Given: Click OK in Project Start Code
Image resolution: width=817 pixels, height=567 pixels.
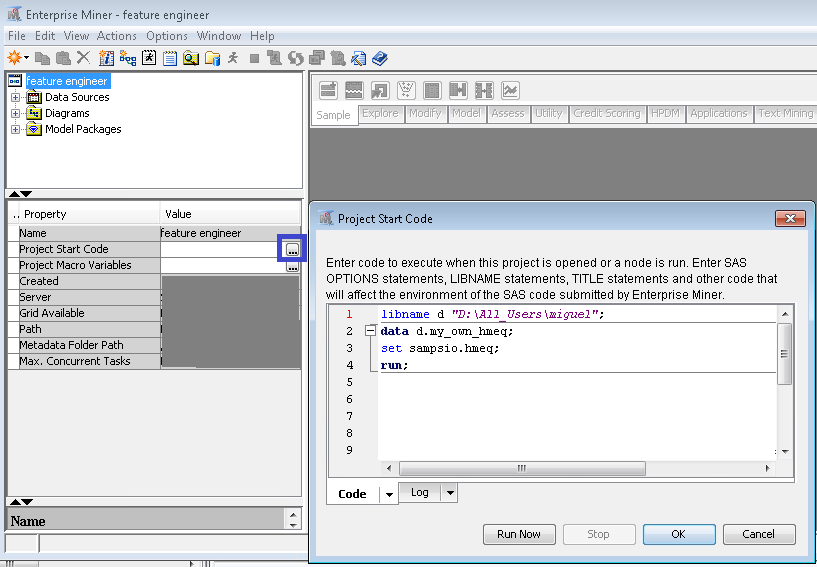Looking at the screenshot, I should tap(678, 534).
